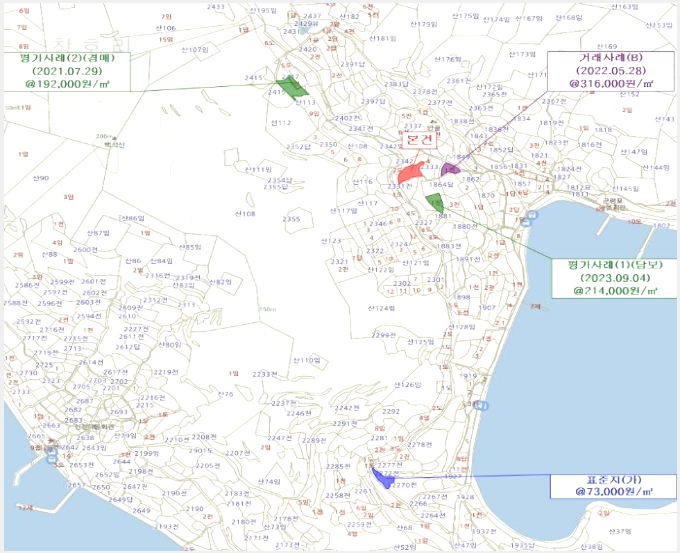This screenshot has width=680, height=553.
Task: Click parcel label 산116
Action: pos(363,181)
